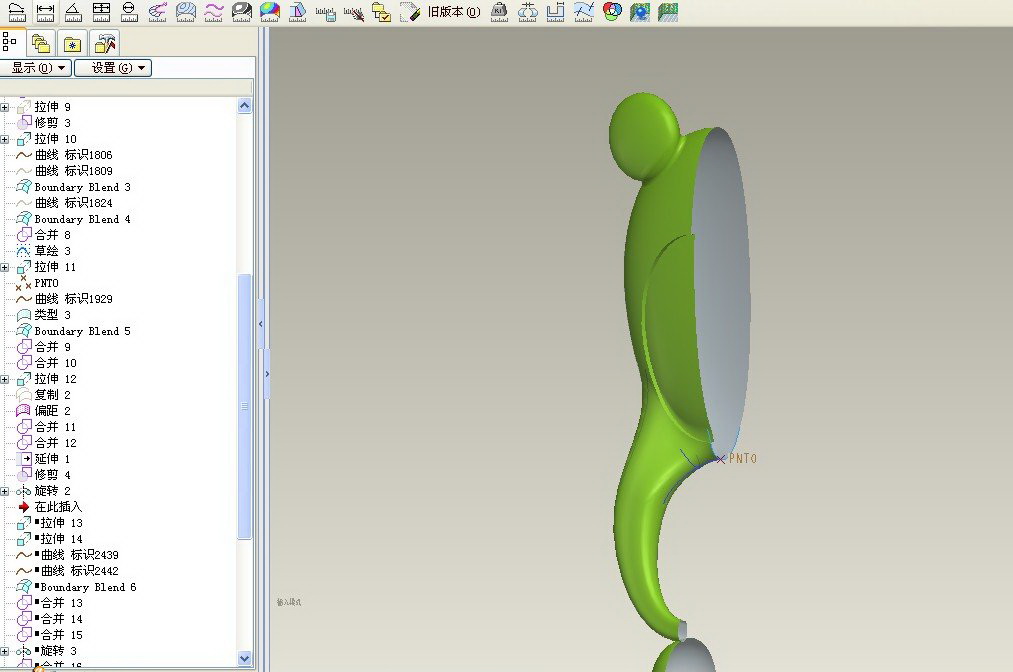This screenshot has width=1013, height=672.
Task: Expand the 拉伸 11 feature node
Action: (5, 267)
